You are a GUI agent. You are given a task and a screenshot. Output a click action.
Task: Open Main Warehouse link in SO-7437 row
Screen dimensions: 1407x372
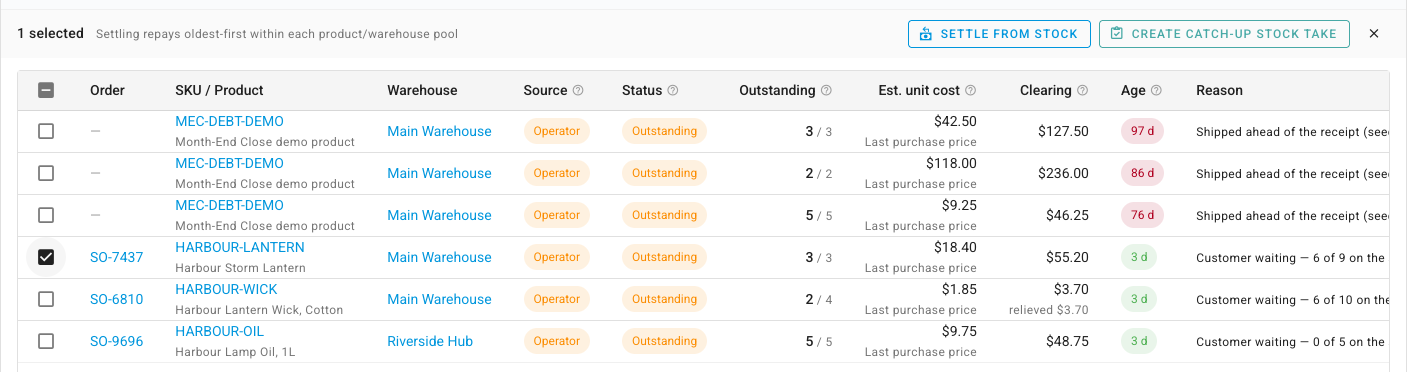click(x=439, y=257)
